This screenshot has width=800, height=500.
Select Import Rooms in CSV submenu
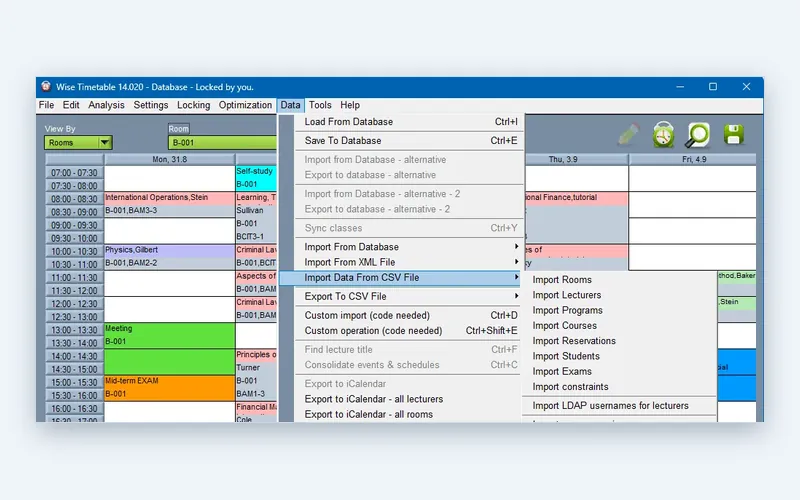(x=620, y=280)
